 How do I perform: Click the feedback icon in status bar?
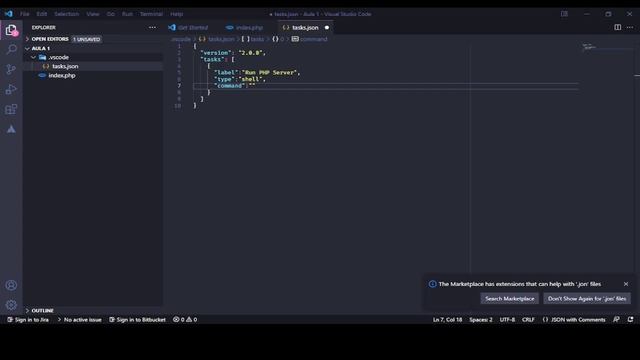[616, 320]
